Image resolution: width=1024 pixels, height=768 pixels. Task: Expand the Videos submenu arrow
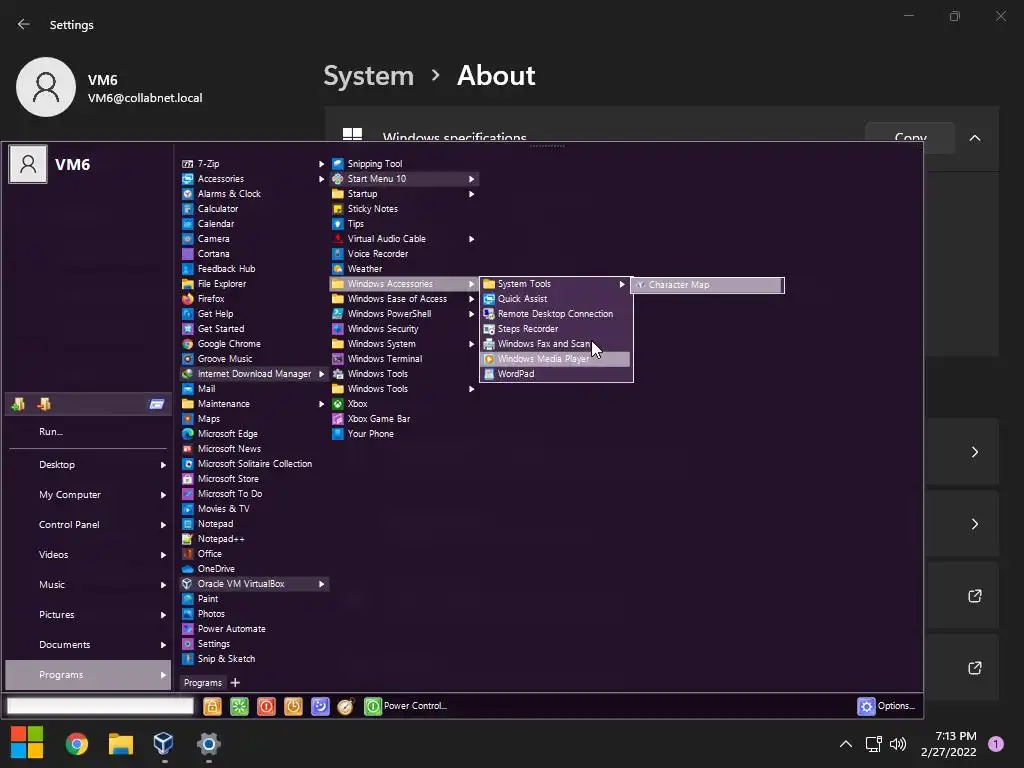[163, 555]
